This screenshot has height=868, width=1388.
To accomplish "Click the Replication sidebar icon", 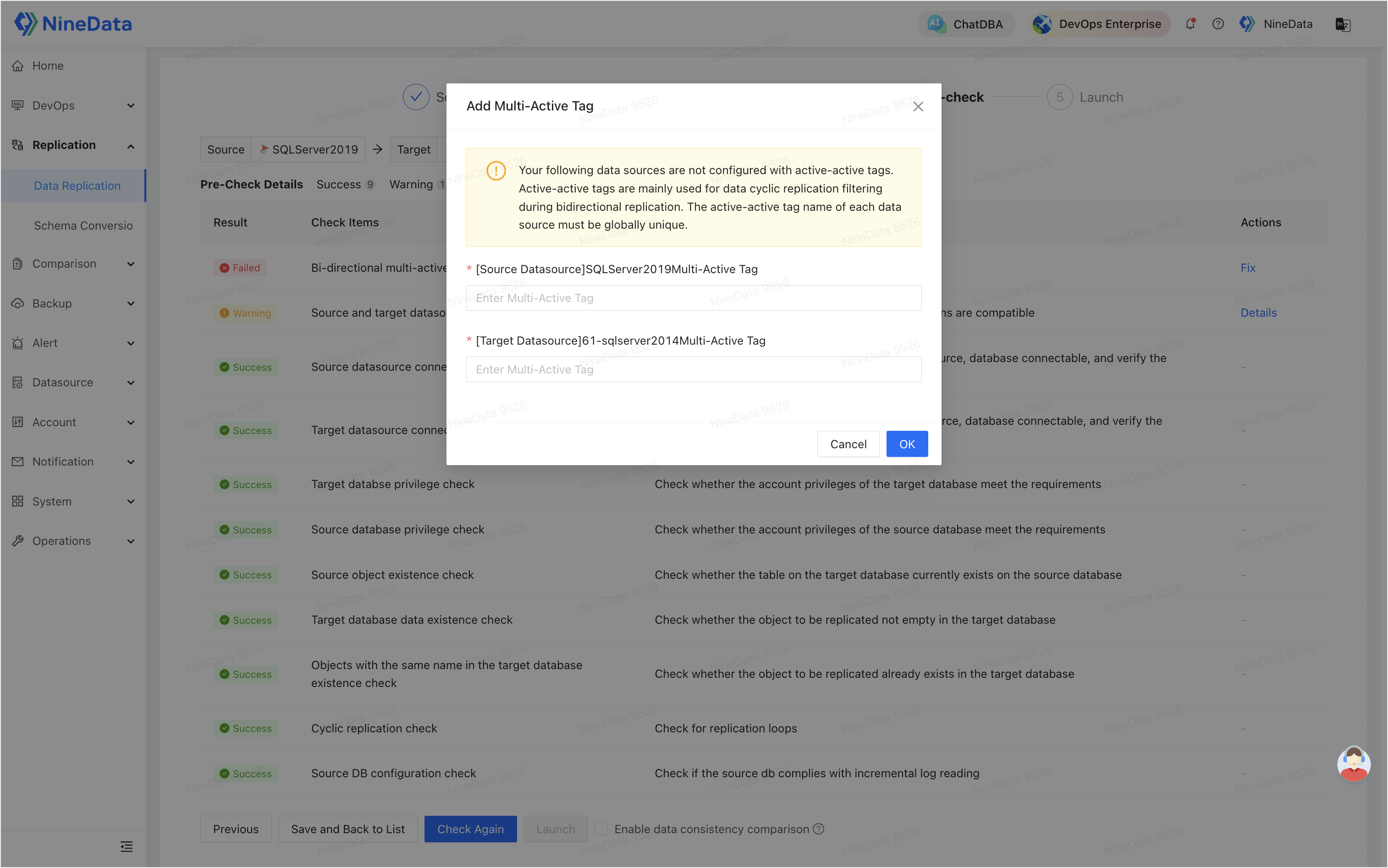I will pyautogui.click(x=18, y=145).
